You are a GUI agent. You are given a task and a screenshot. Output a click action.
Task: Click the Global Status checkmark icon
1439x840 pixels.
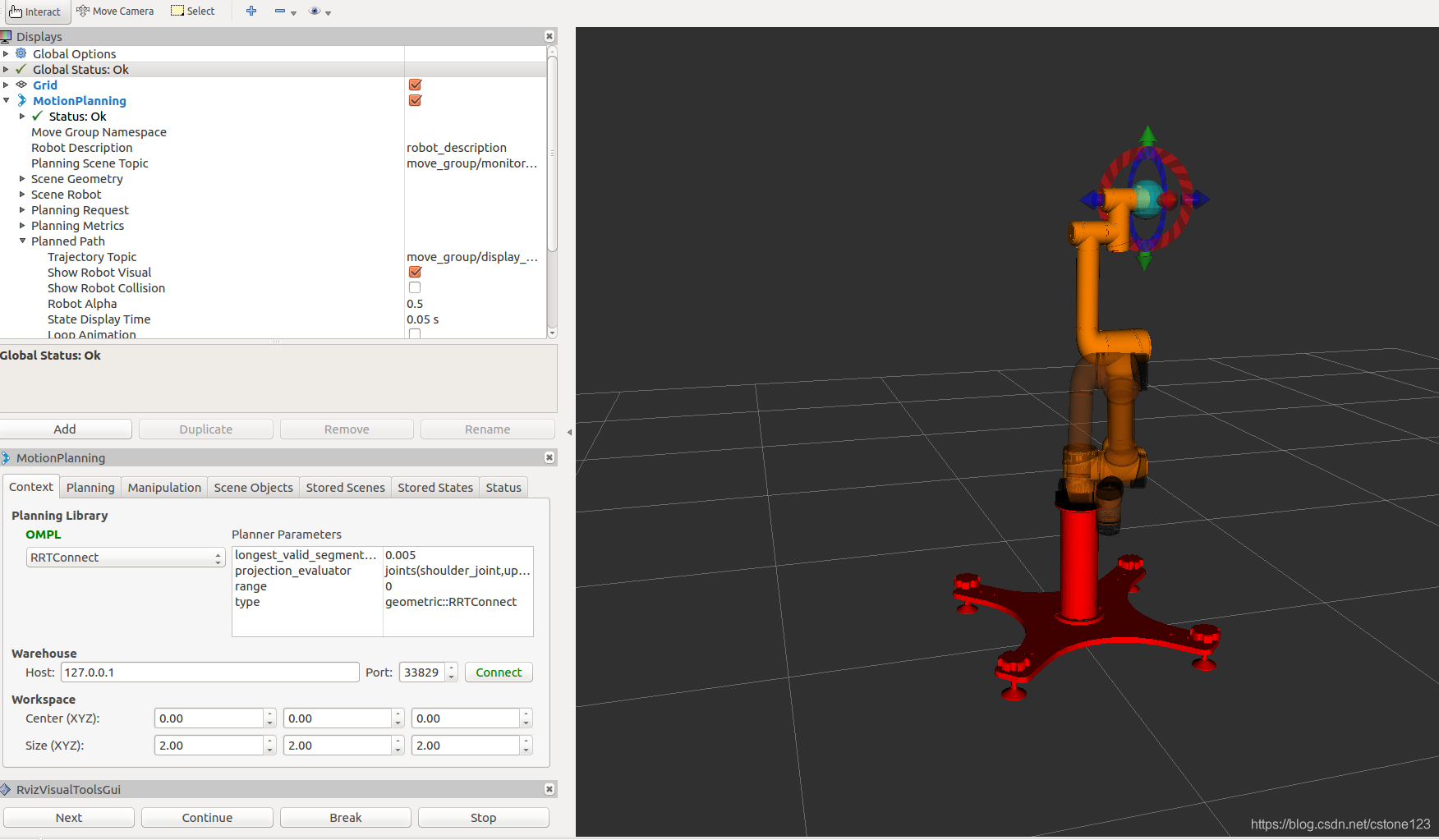(x=21, y=69)
